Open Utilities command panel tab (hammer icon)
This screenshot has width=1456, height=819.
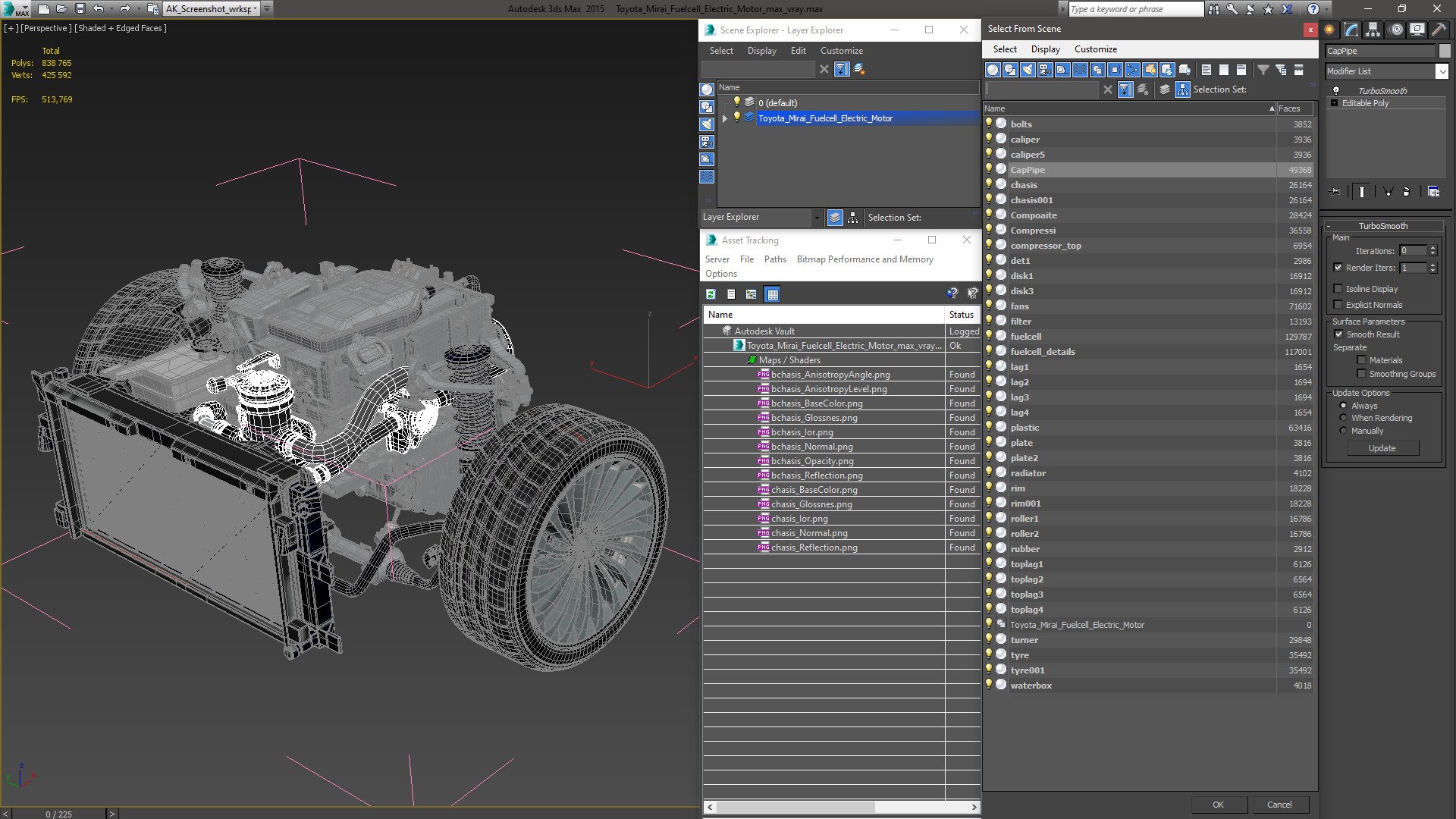[1439, 30]
